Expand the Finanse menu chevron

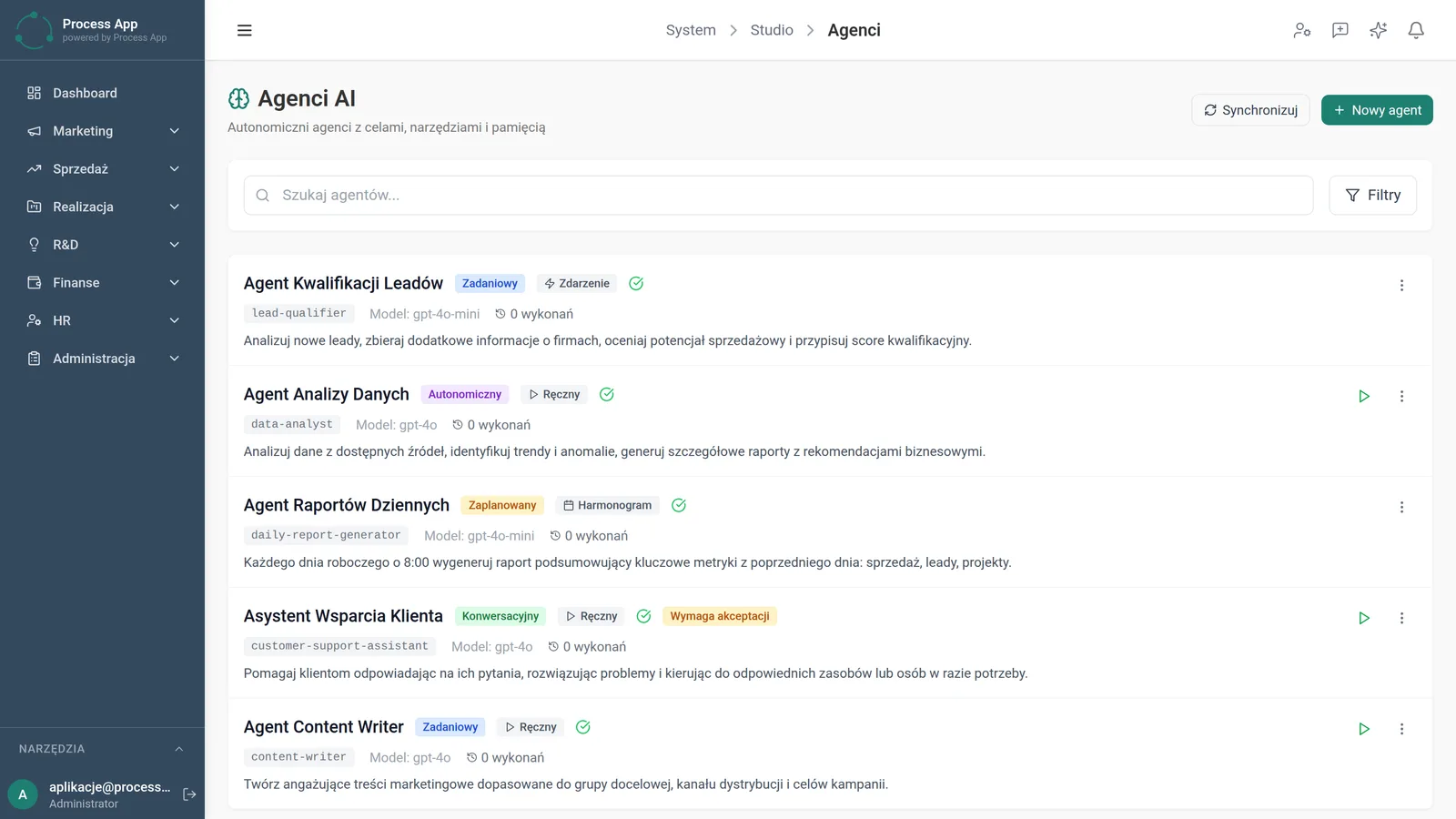[x=175, y=283]
